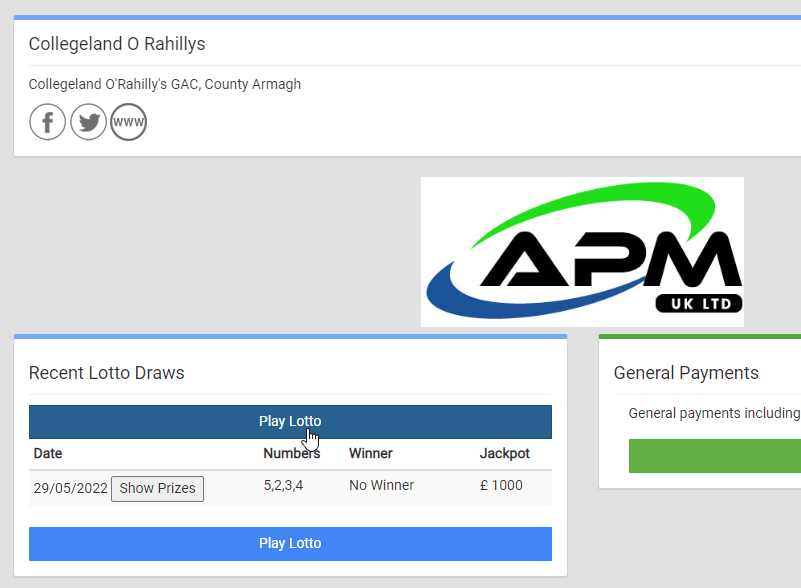
Task: Click the Date column header
Action: pyautogui.click(x=48, y=453)
